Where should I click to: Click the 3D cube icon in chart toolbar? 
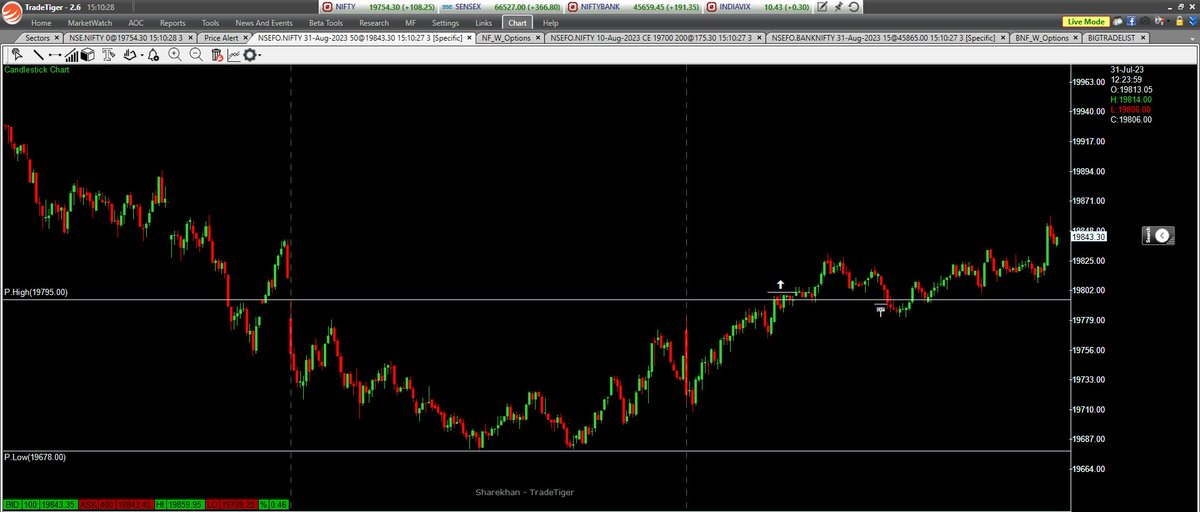point(87,55)
